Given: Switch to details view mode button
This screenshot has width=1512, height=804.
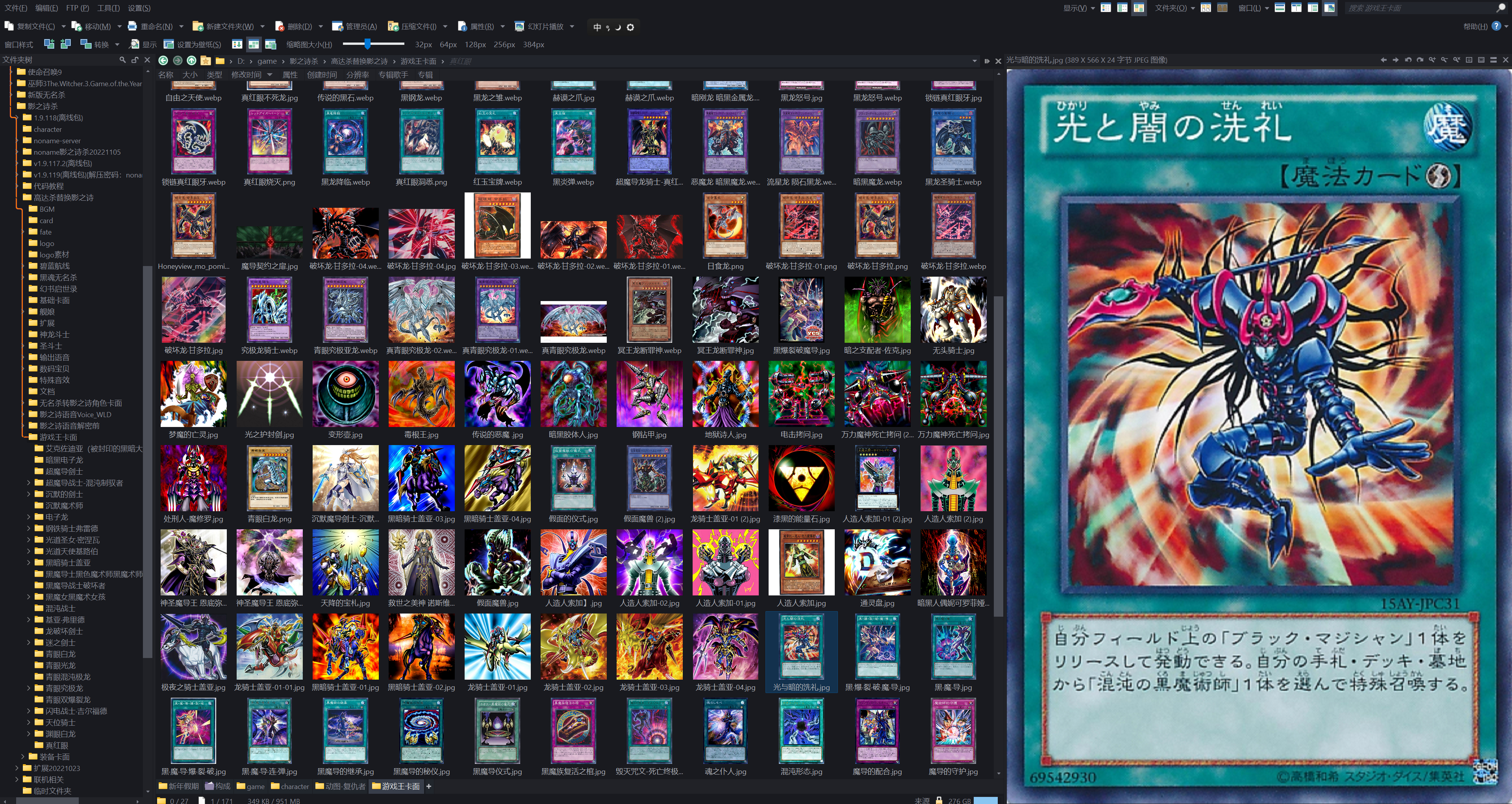Looking at the screenshot, I should pyautogui.click(x=1105, y=7).
